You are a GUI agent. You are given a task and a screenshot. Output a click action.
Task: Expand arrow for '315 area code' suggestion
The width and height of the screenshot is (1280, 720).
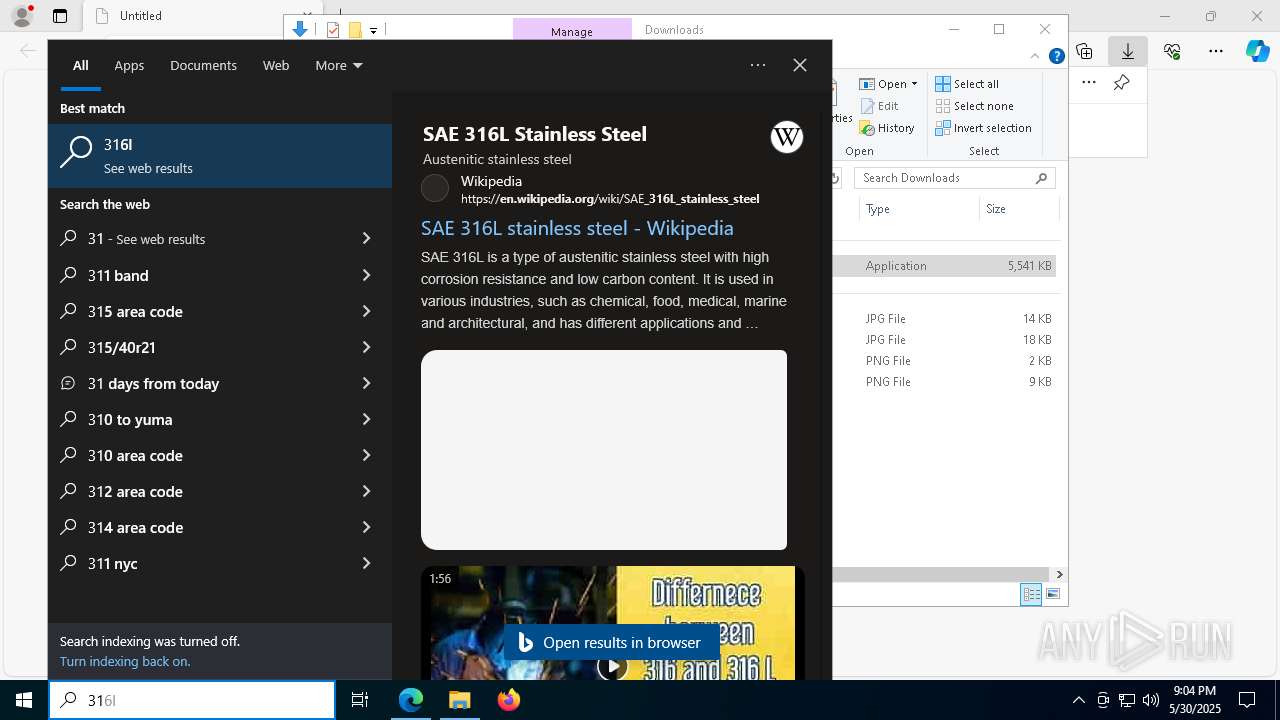[x=366, y=311]
